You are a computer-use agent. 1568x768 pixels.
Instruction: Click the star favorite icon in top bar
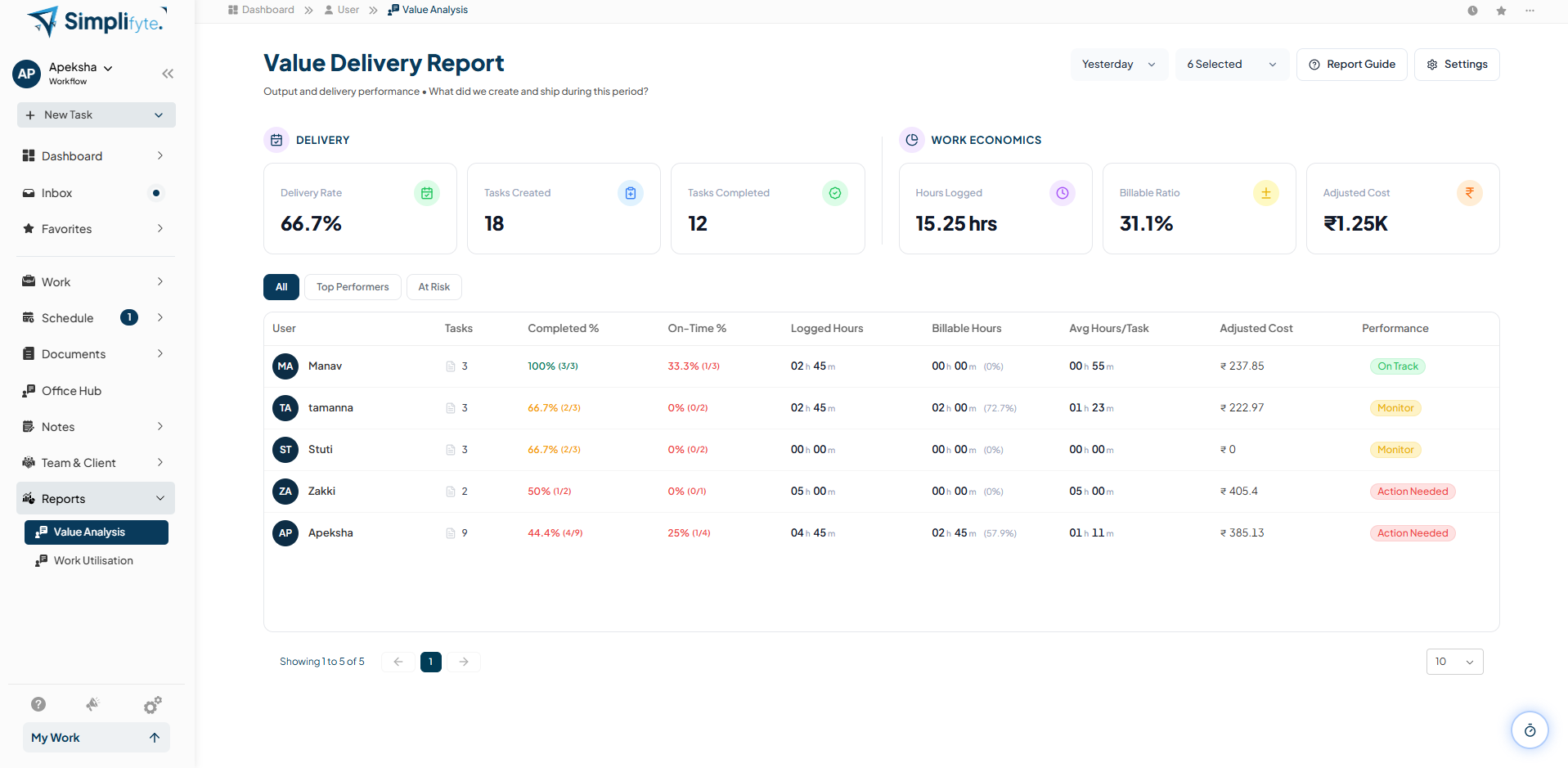[1501, 11]
